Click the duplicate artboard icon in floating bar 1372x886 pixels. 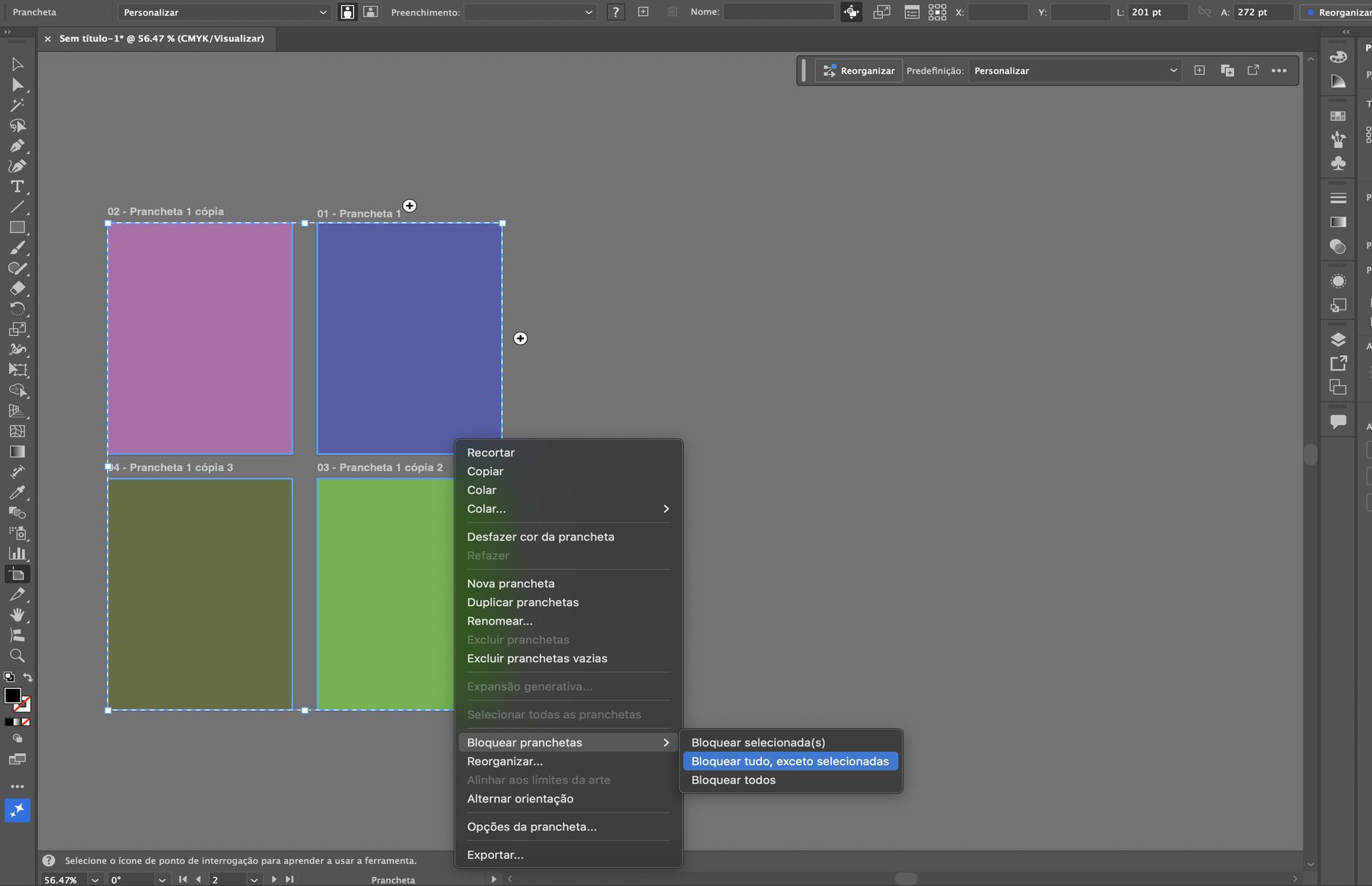1227,70
